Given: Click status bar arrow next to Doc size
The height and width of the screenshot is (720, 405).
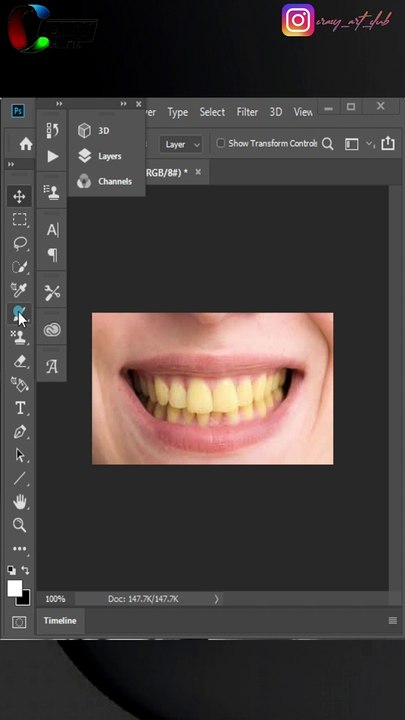Looking at the screenshot, I should [x=217, y=599].
